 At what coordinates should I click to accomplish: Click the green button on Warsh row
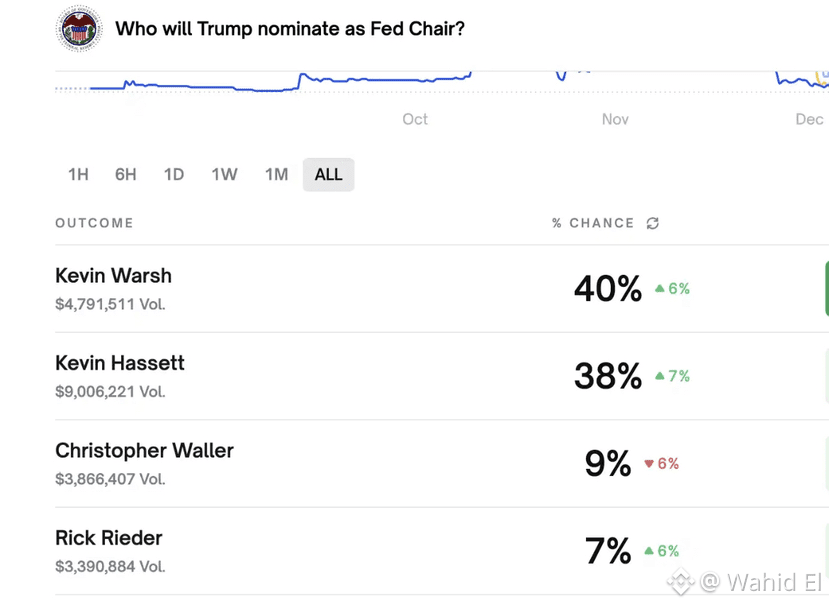coord(826,289)
